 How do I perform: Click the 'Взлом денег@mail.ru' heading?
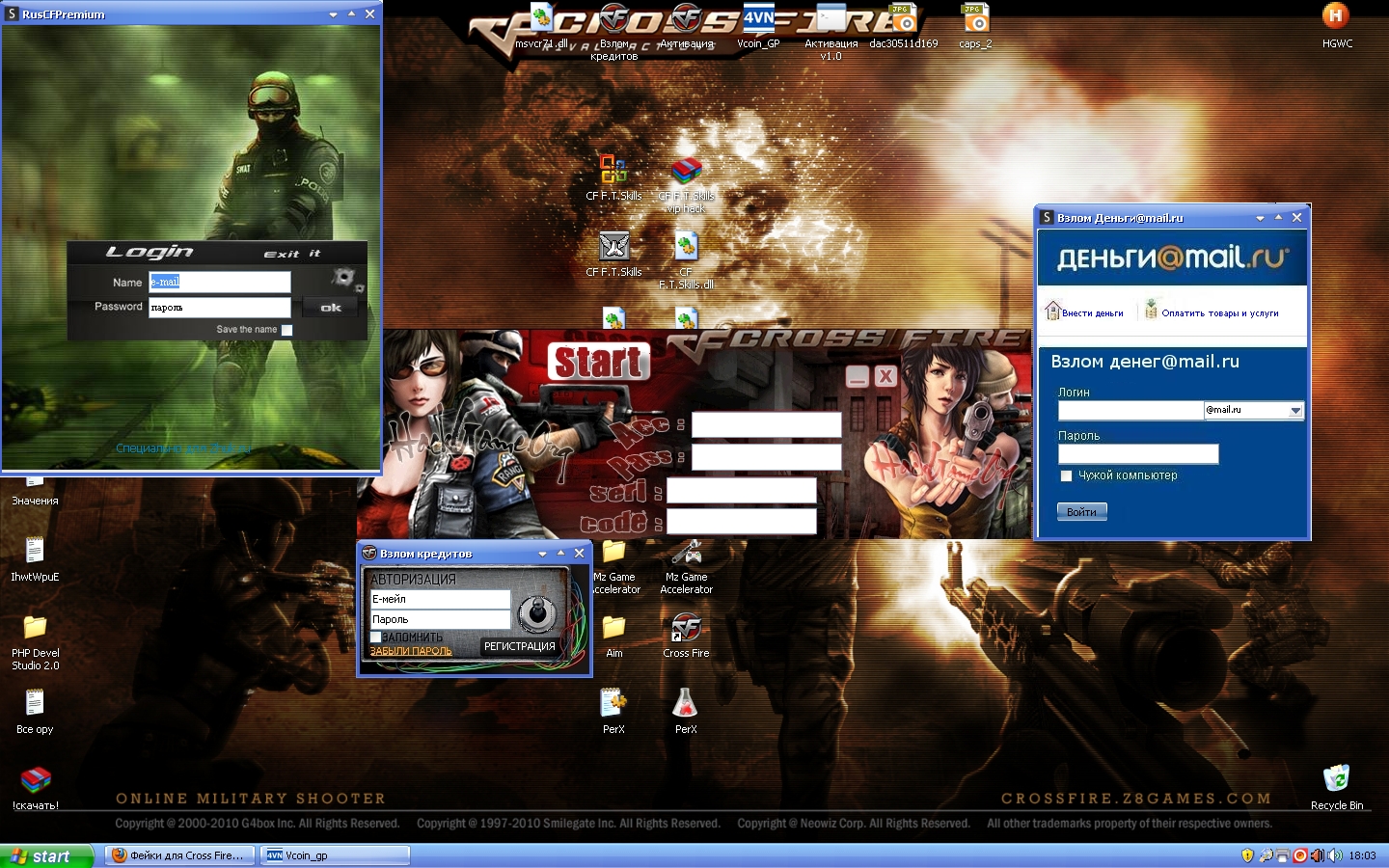[x=1145, y=362]
